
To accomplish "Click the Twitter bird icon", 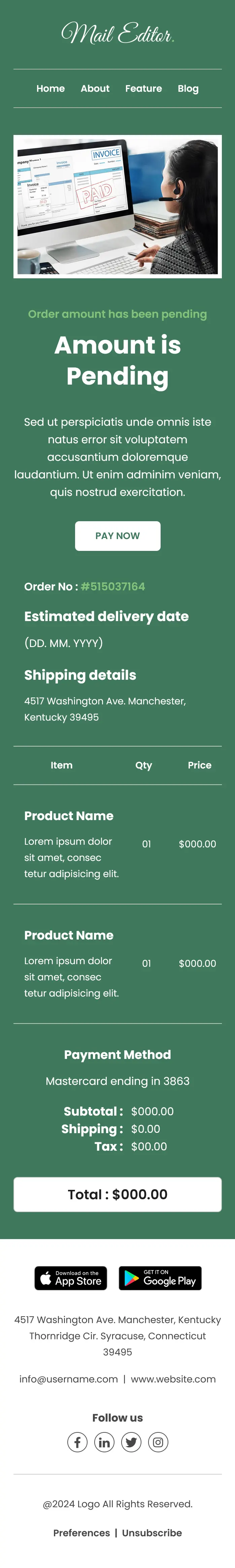I will pos(131,1442).
